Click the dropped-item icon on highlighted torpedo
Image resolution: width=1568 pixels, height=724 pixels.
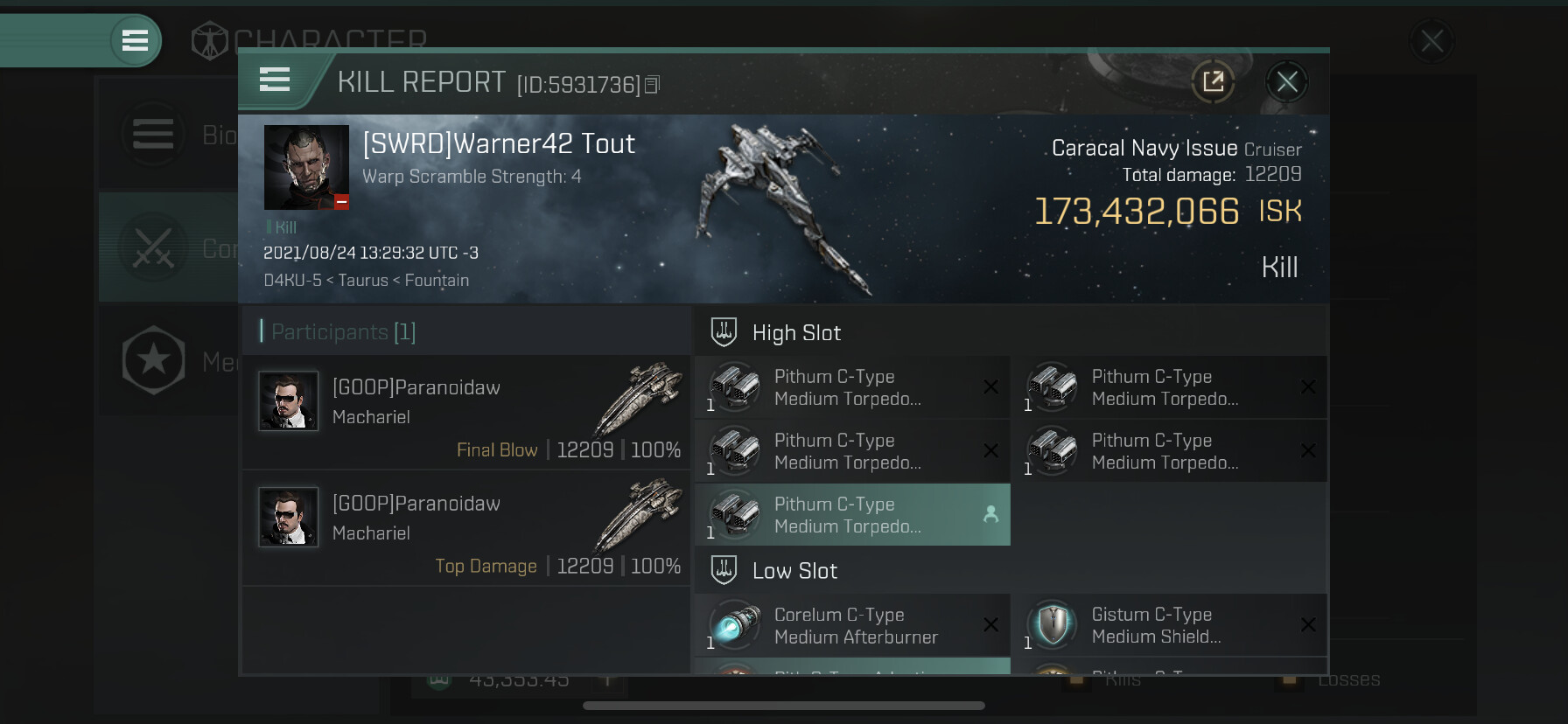point(990,515)
